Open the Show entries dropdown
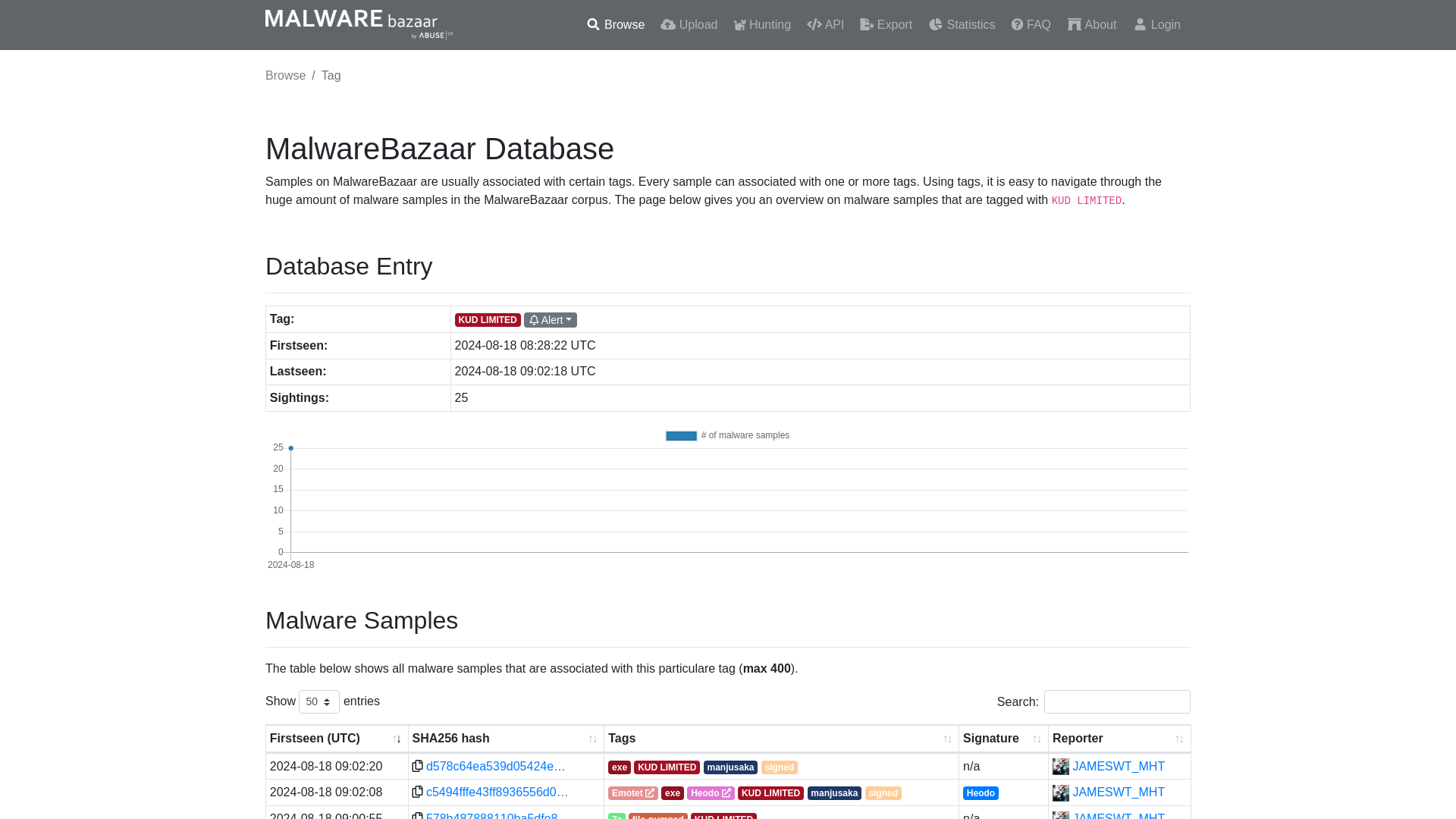This screenshot has width=1456, height=819. click(x=319, y=702)
